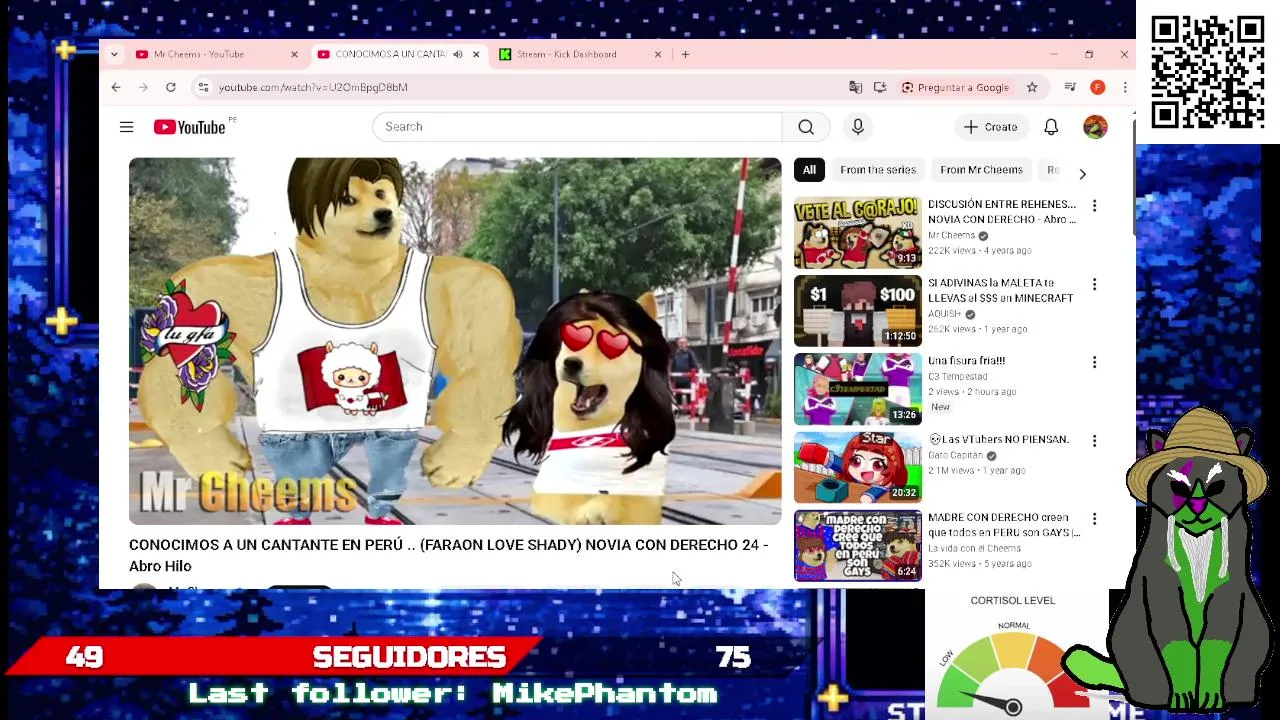Screen dimensions: 1280x720
Task: Open the C3 Tempestad channel link
Action: [x=958, y=377]
